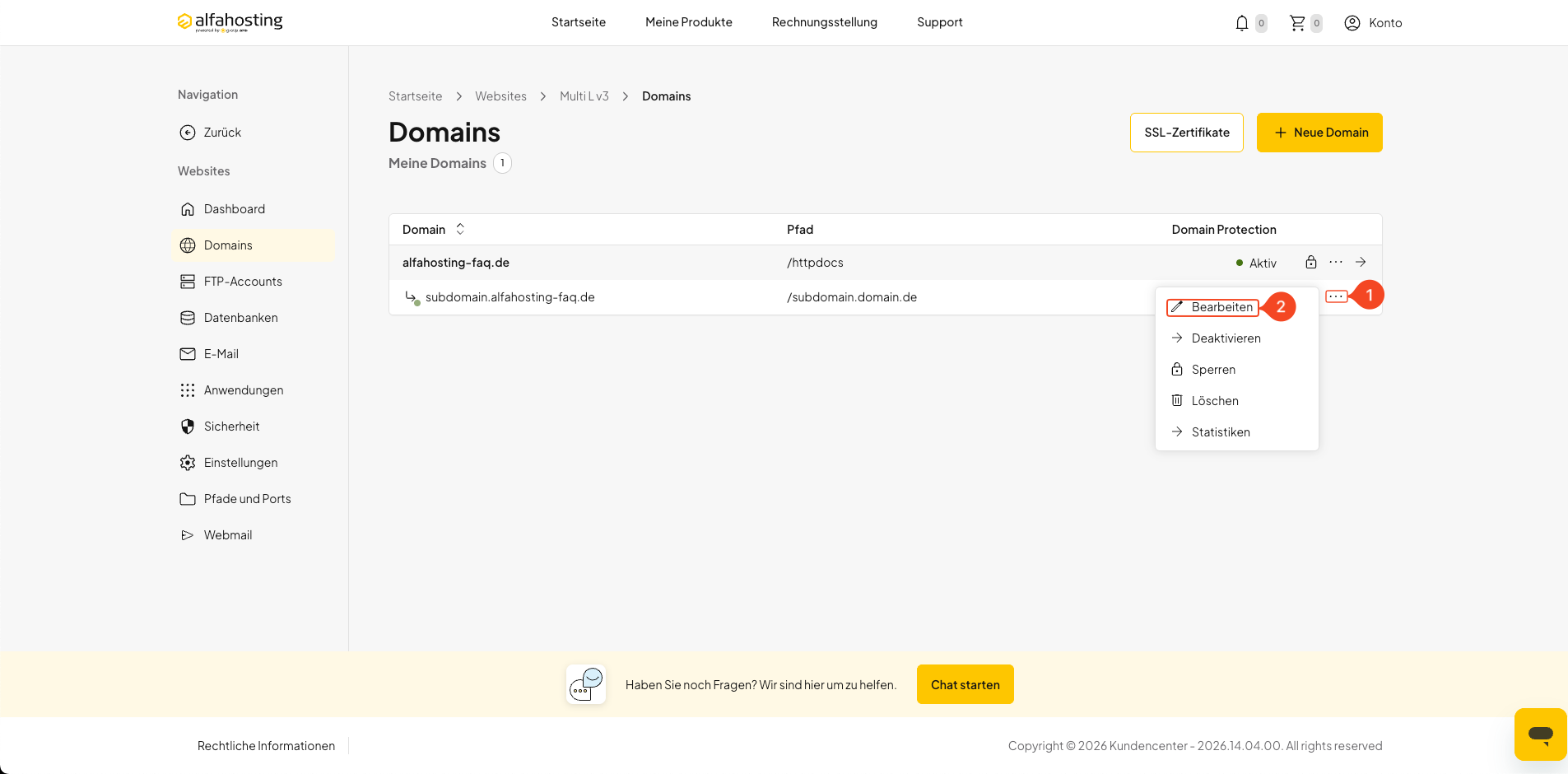Open SSL-Zertifikate button
Viewport: 1568px width, 774px height.
(x=1187, y=133)
